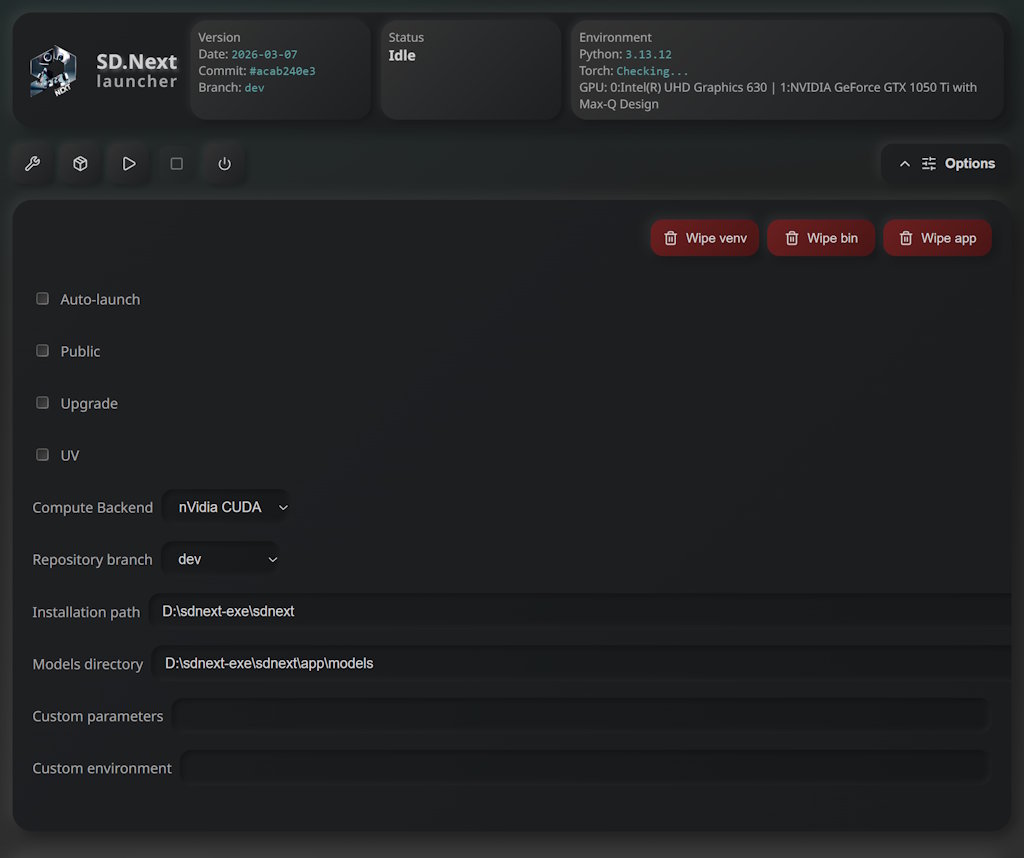
Task: Open the Compute Backend dropdown
Action: coord(226,507)
